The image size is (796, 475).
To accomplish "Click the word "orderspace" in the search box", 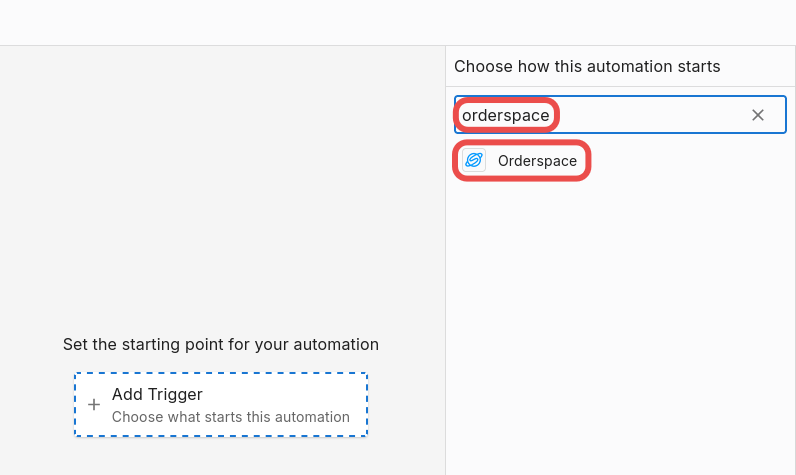I will click(506, 115).
